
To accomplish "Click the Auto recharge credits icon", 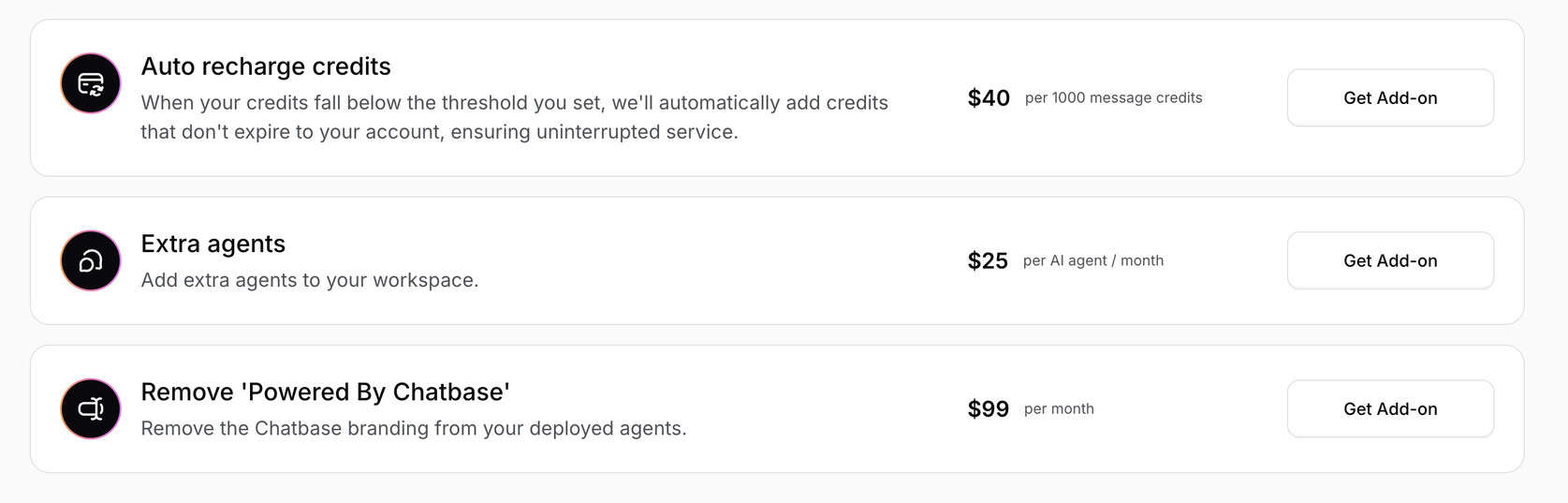I will tap(91, 83).
